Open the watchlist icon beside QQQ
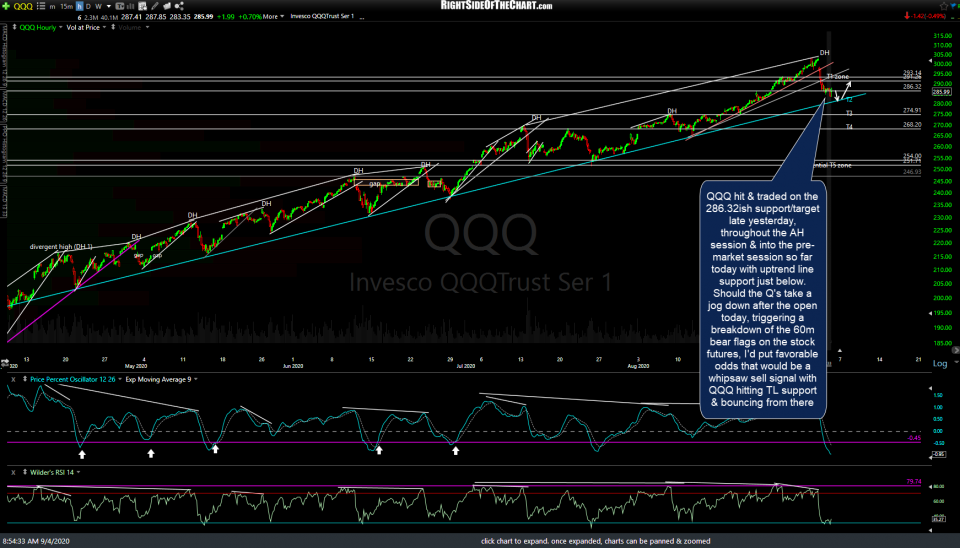 [x=41, y=6]
